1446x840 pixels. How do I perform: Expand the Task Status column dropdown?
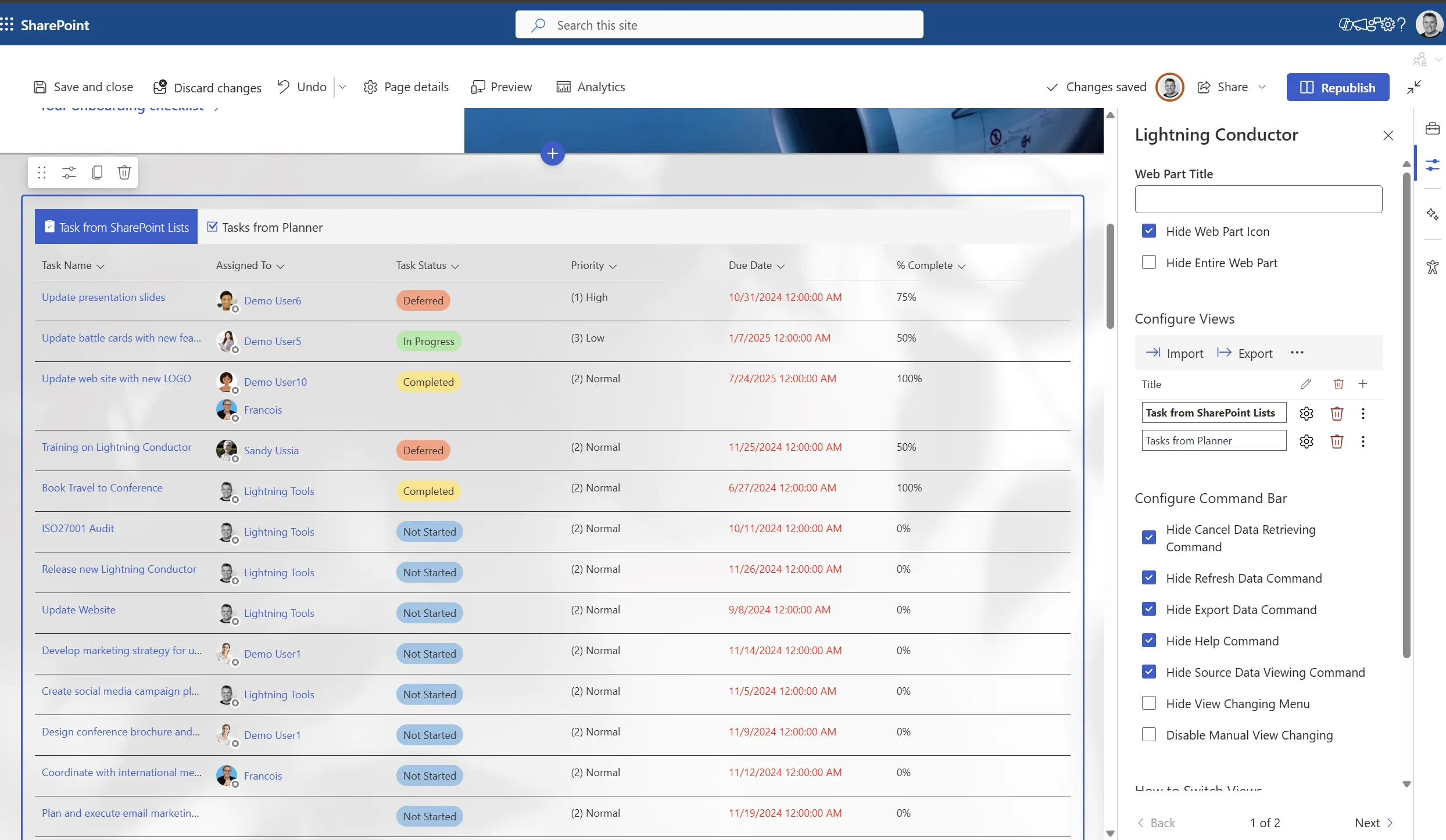click(x=455, y=266)
